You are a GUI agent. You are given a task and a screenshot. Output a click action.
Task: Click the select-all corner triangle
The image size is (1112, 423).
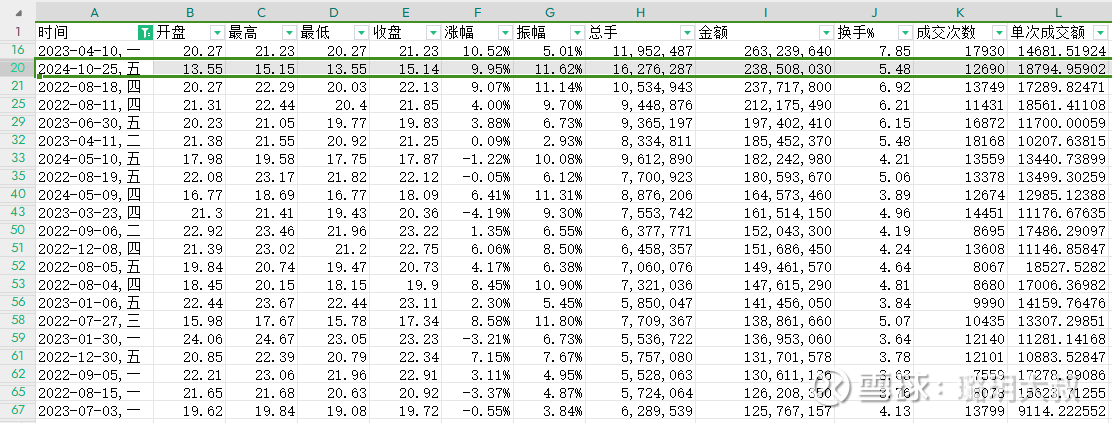click(18, 11)
